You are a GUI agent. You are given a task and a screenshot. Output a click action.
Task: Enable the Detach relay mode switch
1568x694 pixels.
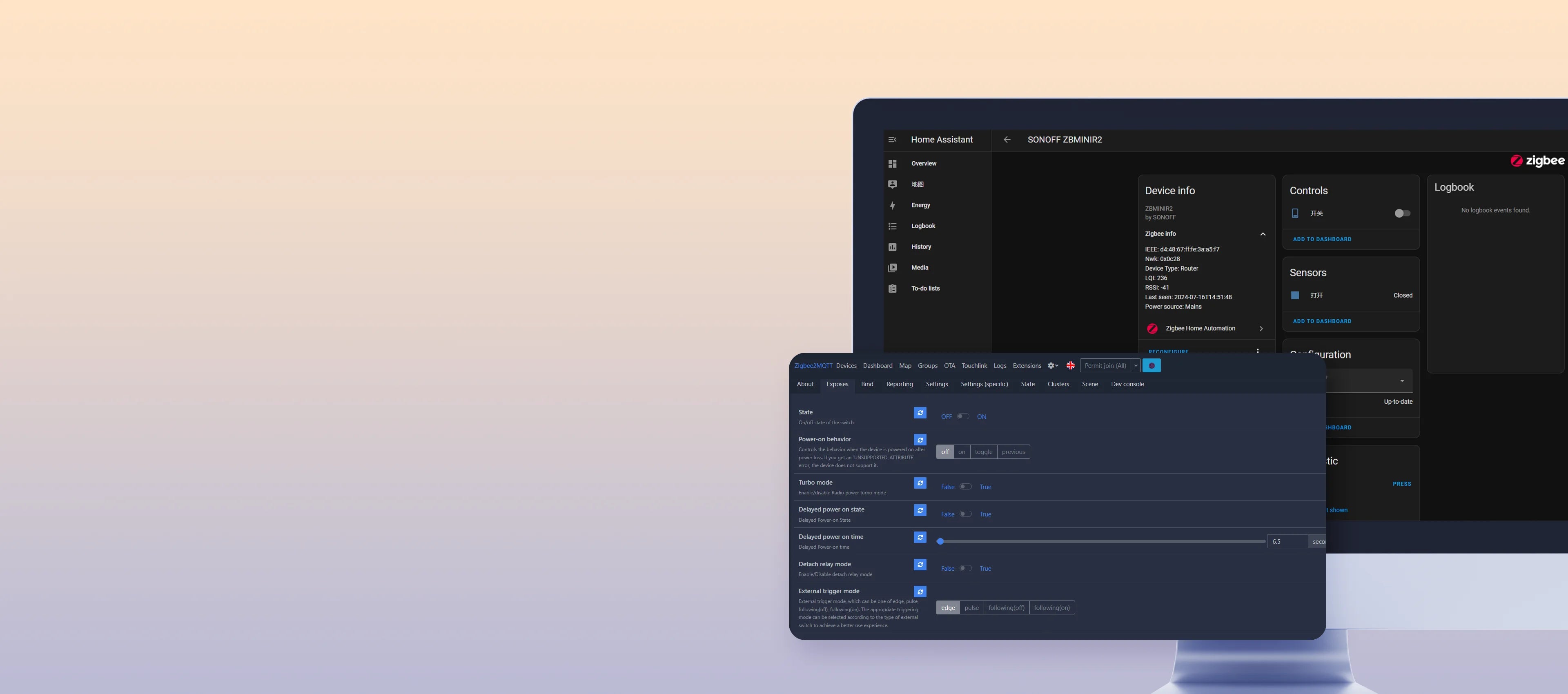(x=965, y=569)
